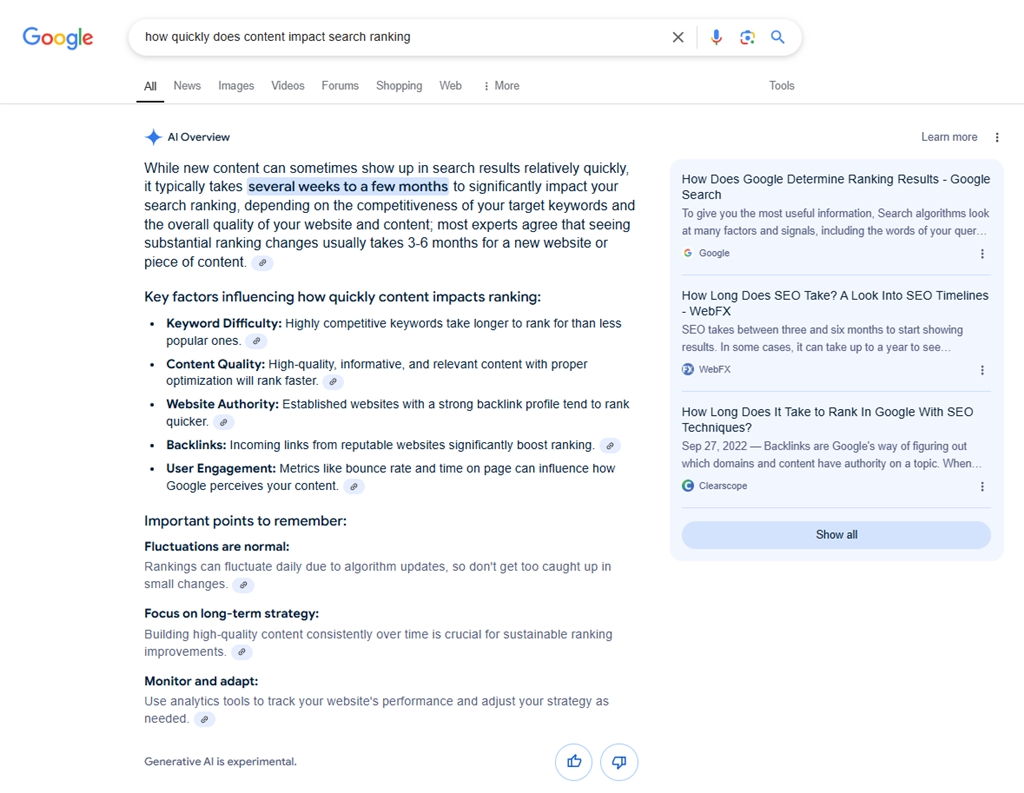
Task: Open Google Lens image search icon
Action: pyautogui.click(x=747, y=37)
